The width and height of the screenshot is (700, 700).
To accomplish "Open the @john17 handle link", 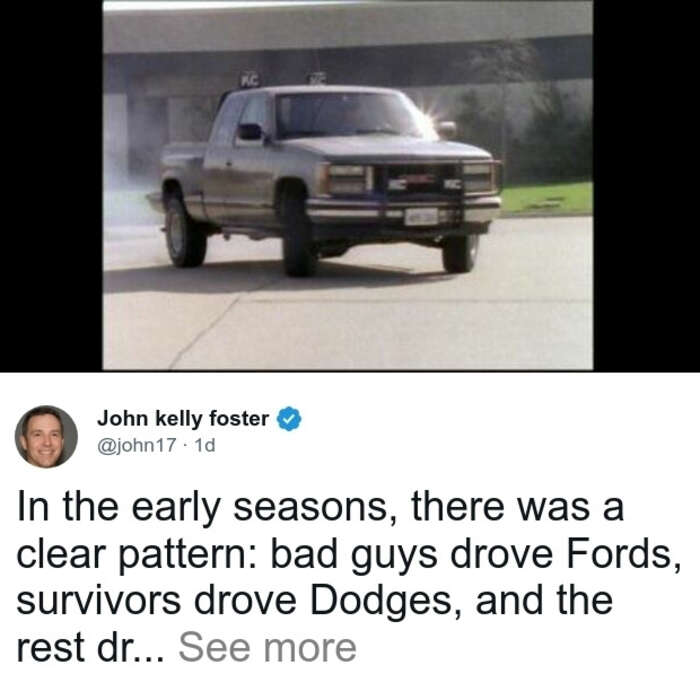I will 137,445.
